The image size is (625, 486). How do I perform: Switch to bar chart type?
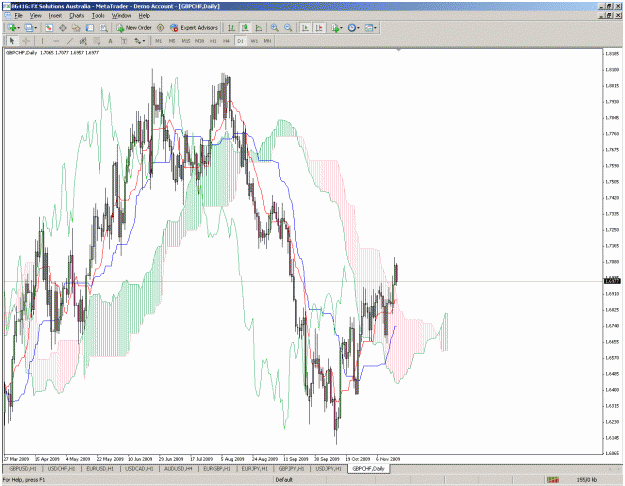231,28
